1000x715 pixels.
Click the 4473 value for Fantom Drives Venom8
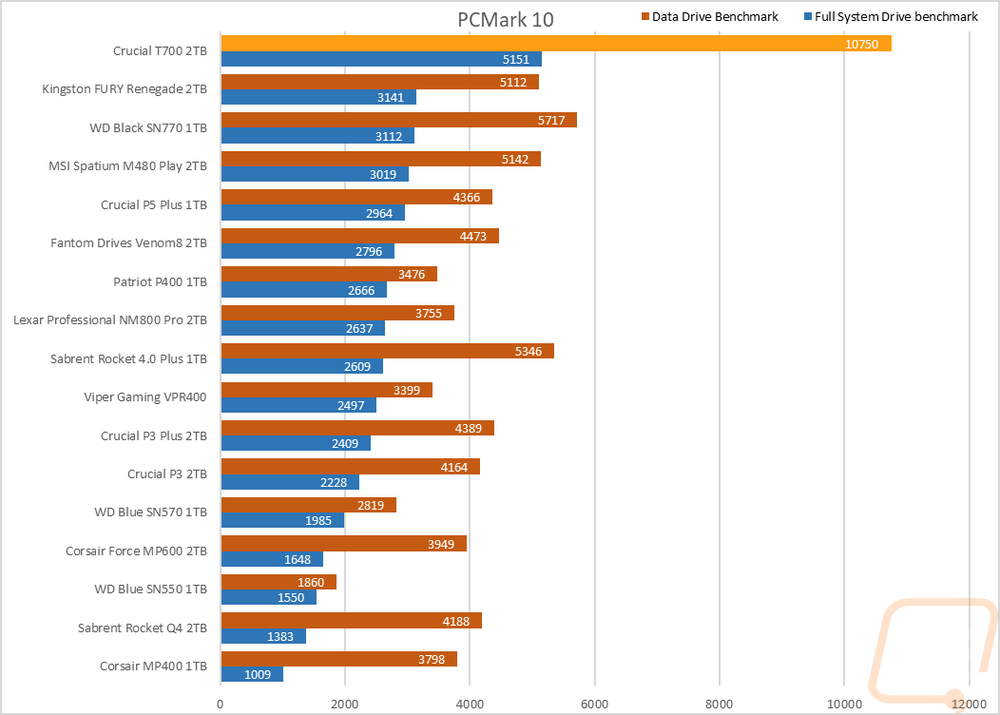pyautogui.click(x=473, y=237)
